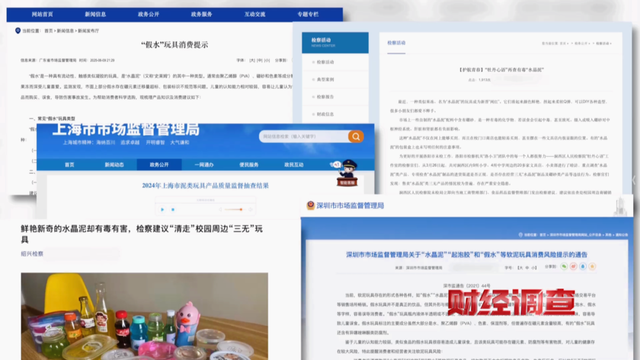
Task: Click the 深市监通告〔2021〕44号 document number
Action: pyautogui.click(x=467, y=286)
